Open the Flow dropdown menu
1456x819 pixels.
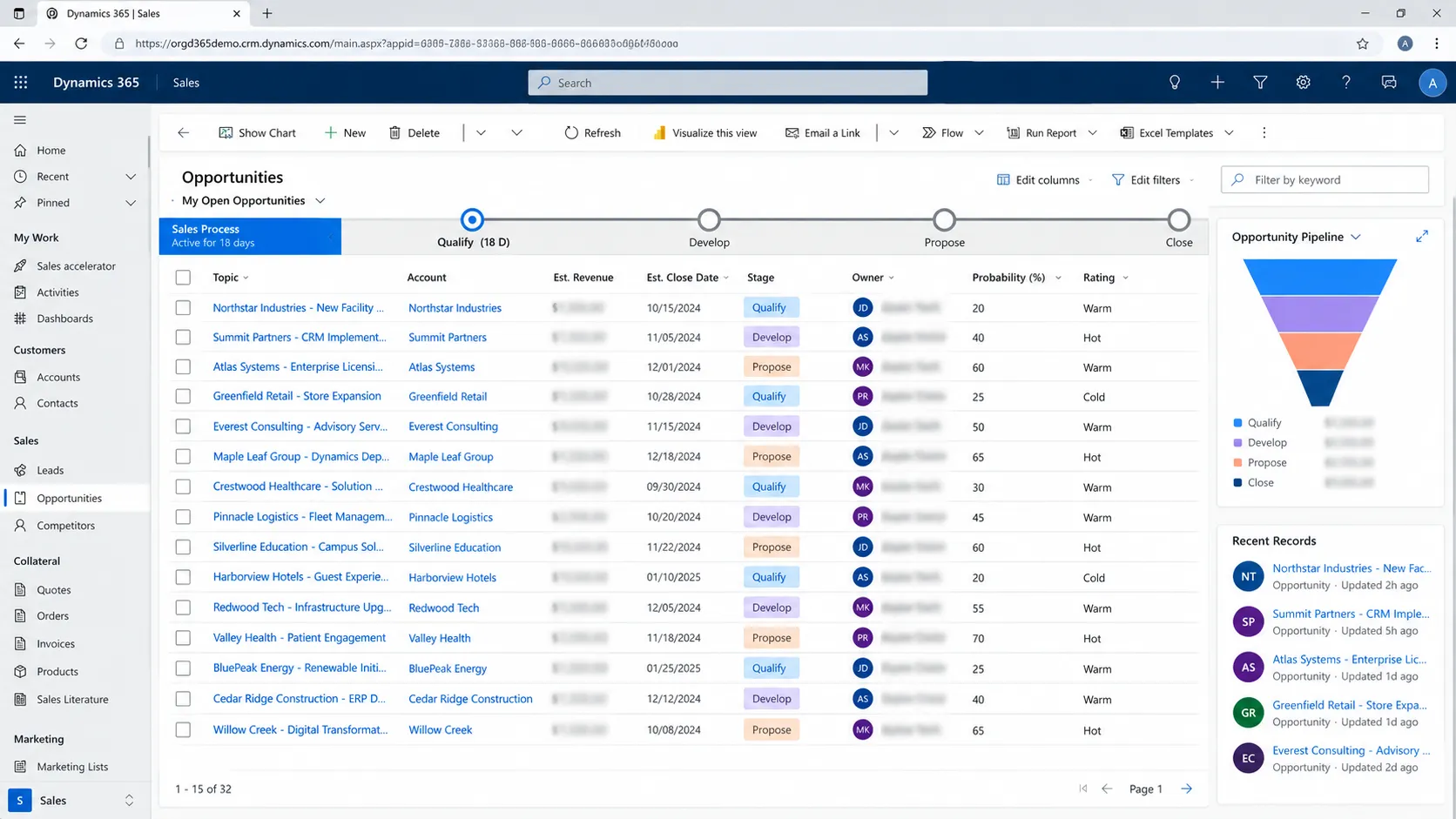coord(979,133)
